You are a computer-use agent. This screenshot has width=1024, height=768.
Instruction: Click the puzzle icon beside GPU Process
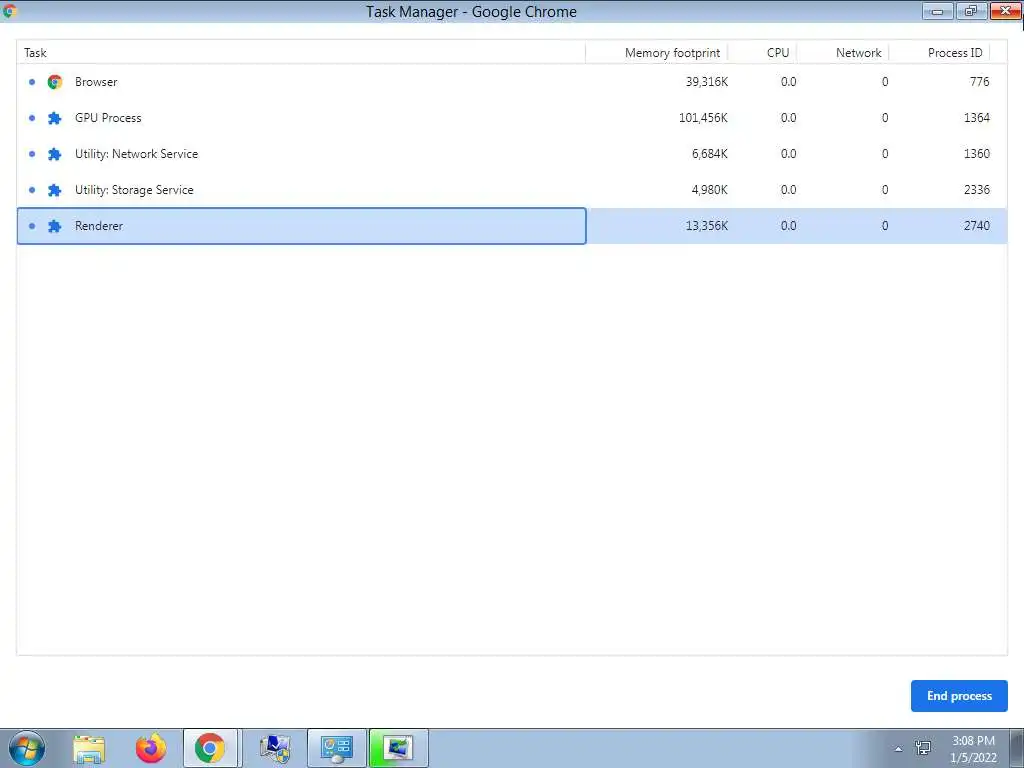coord(55,118)
